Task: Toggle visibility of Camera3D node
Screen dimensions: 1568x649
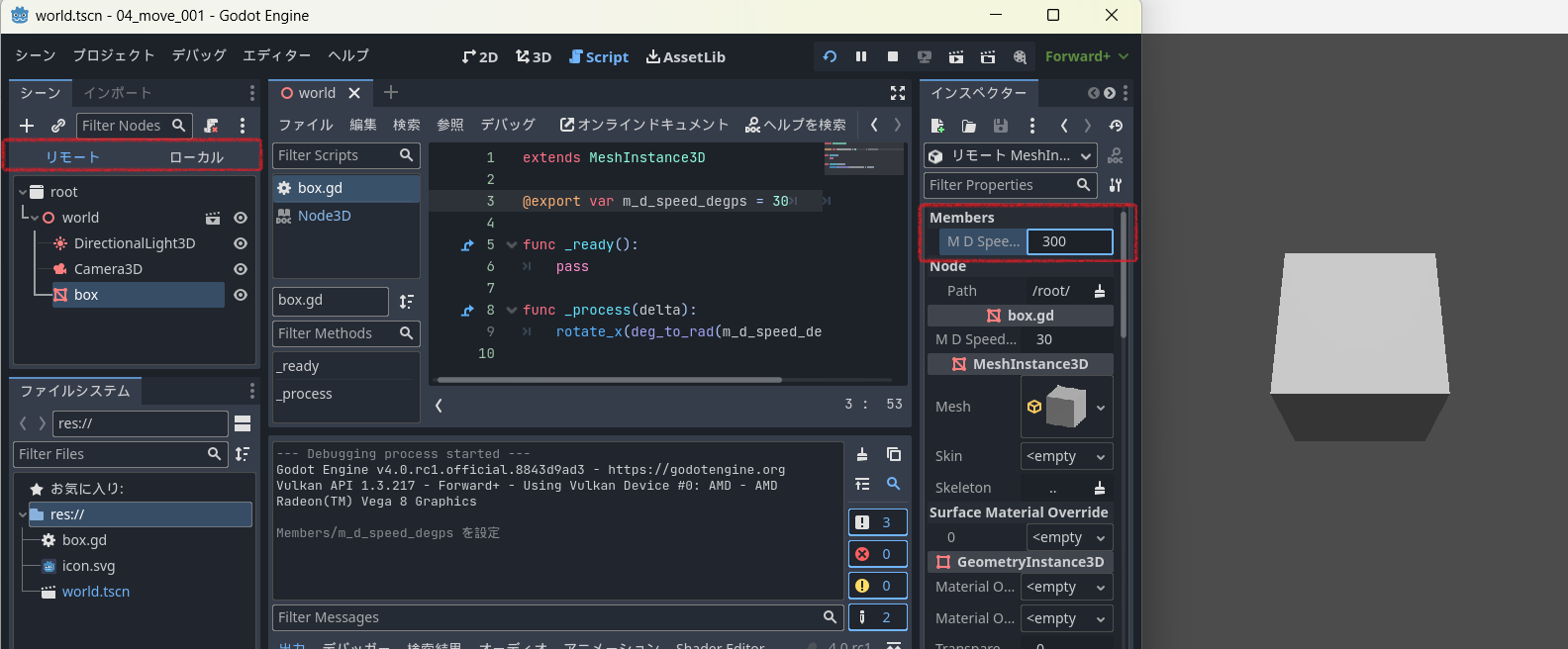Action: (240, 269)
